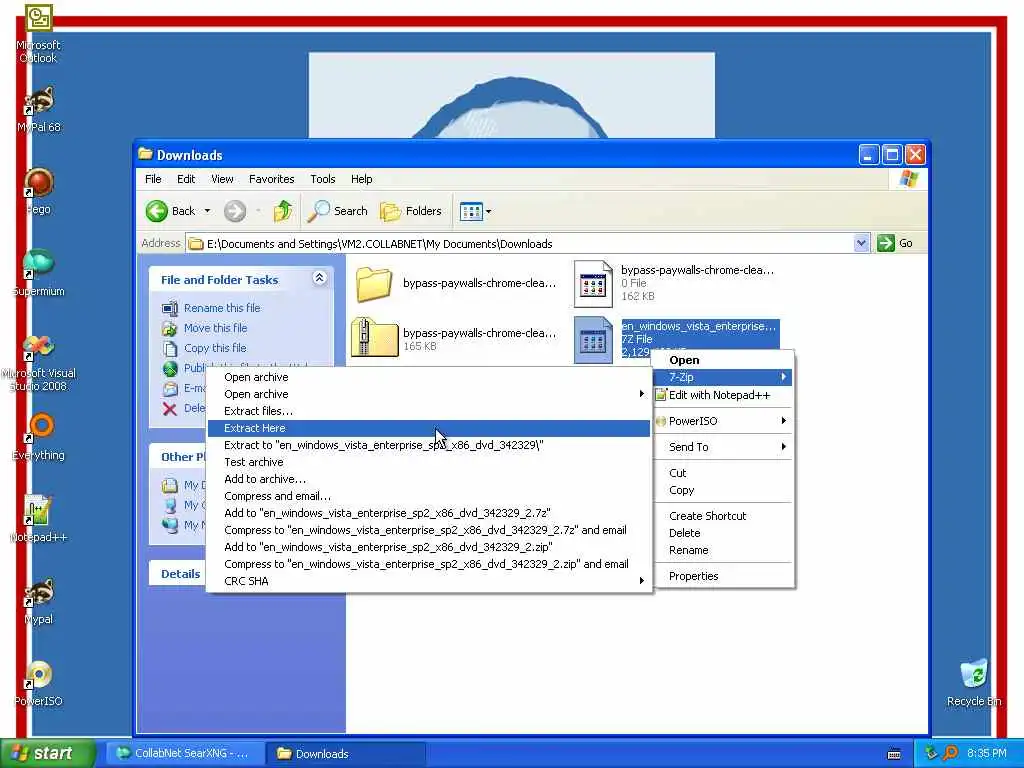This screenshot has height=768, width=1024.
Task: Switch to CollabNet SearXNG taskbar window
Action: 185,754
